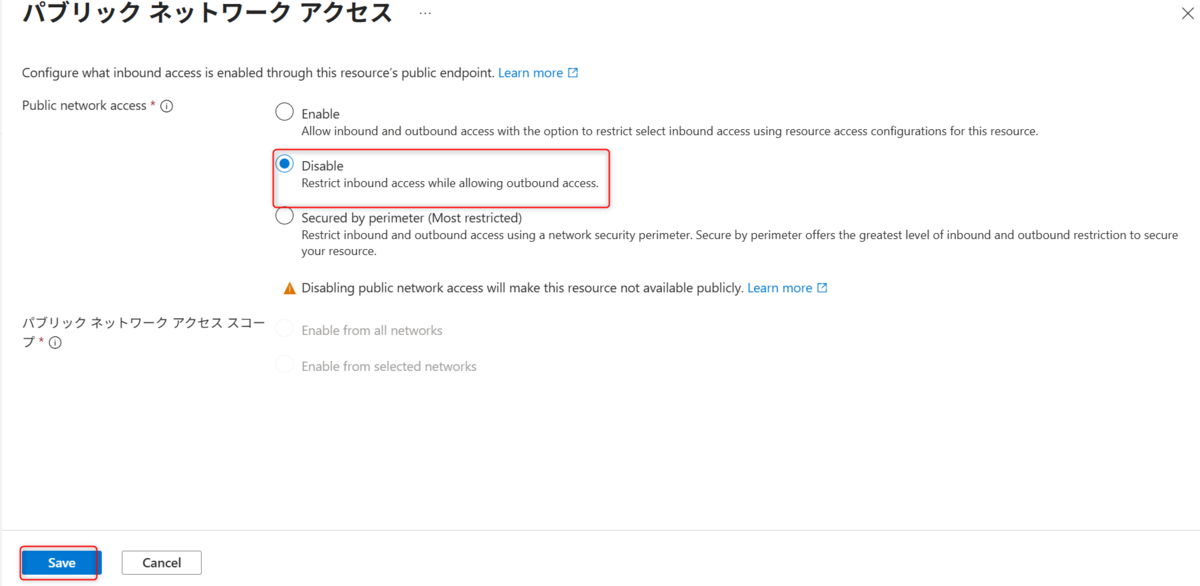Open Learn more in the disabling warning
Viewport: 1200px width, 586px height.
click(x=782, y=287)
